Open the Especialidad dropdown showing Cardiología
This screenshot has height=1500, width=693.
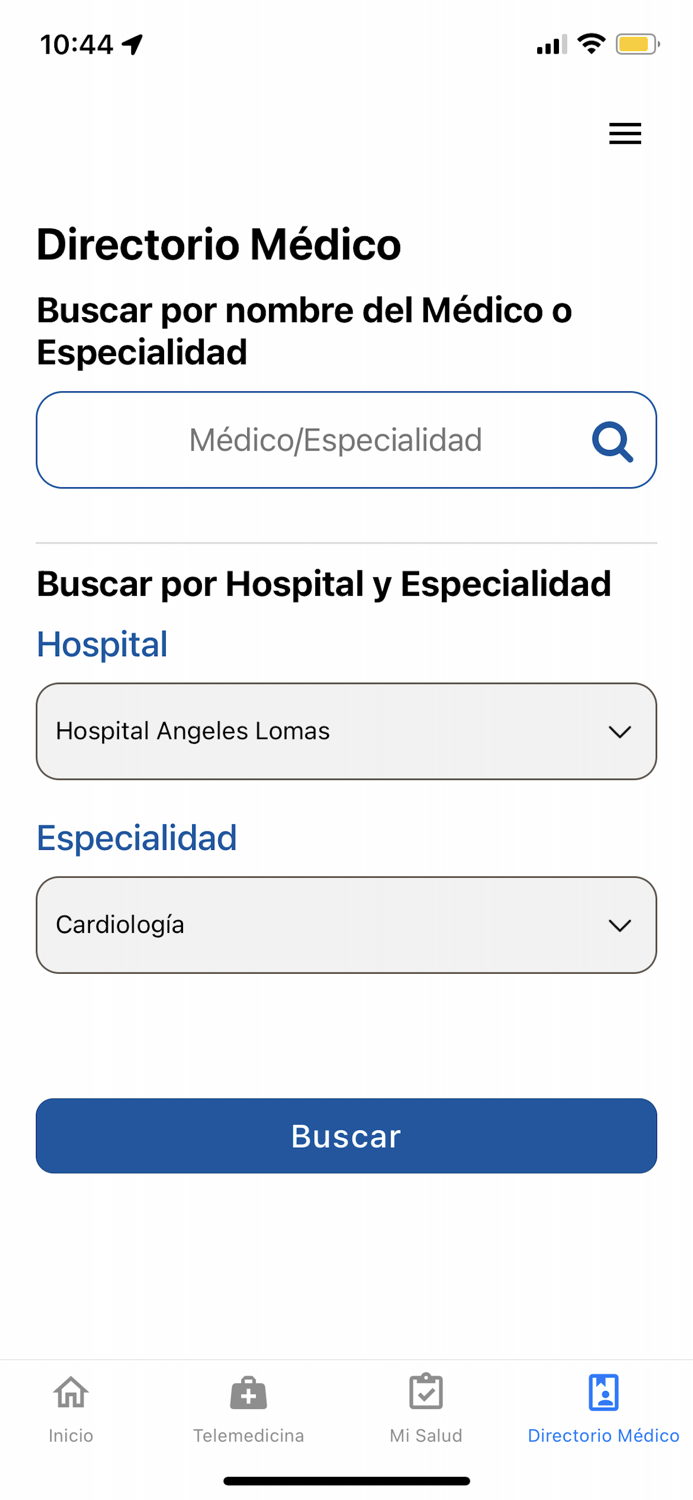click(x=346, y=925)
